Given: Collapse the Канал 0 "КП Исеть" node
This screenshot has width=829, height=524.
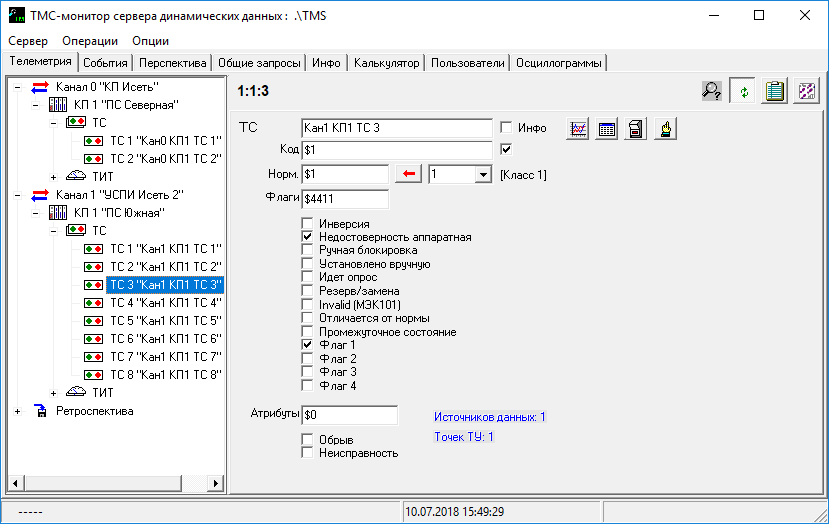Looking at the screenshot, I should [18, 88].
